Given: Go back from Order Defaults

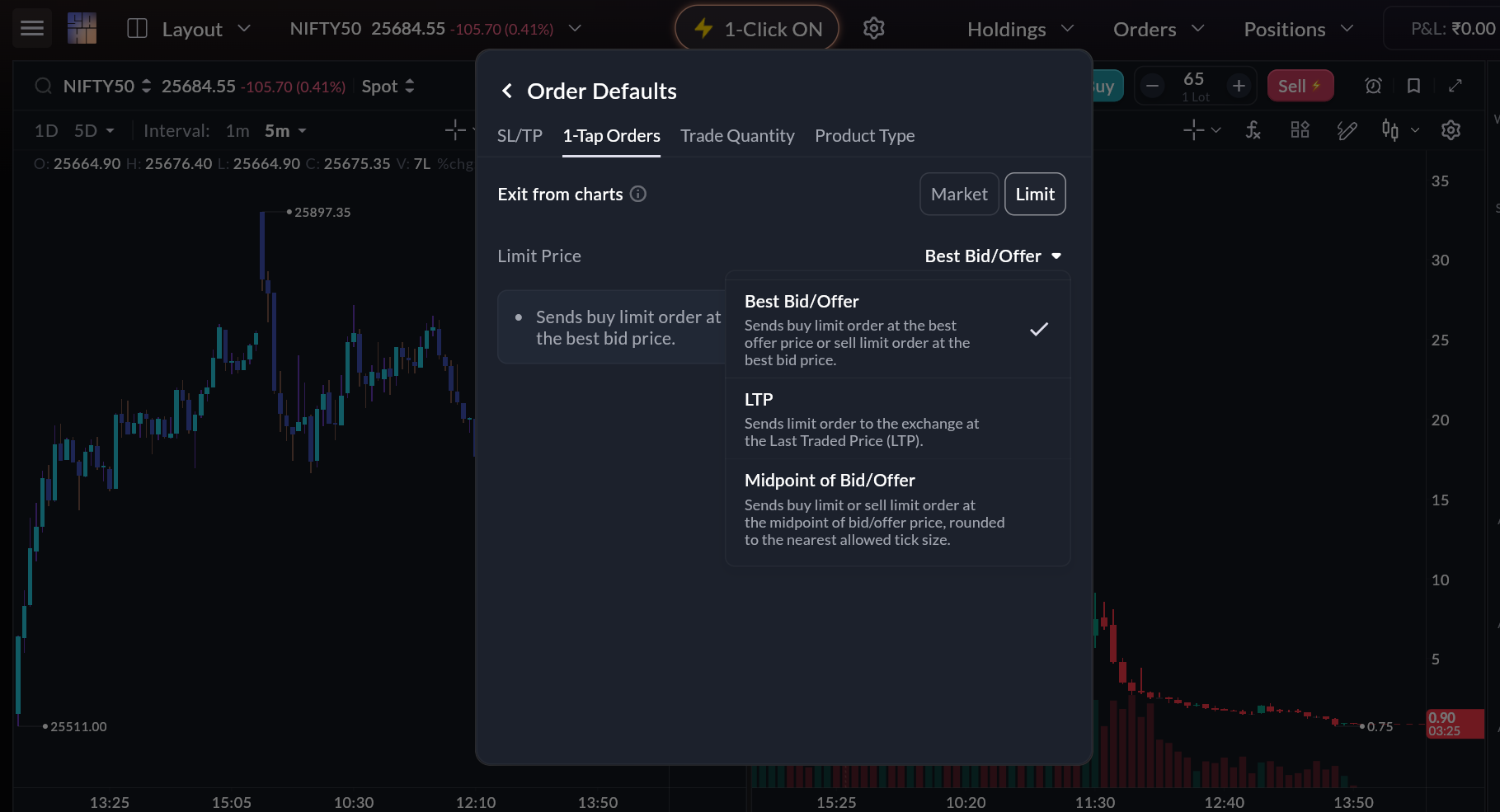Looking at the screenshot, I should [506, 91].
